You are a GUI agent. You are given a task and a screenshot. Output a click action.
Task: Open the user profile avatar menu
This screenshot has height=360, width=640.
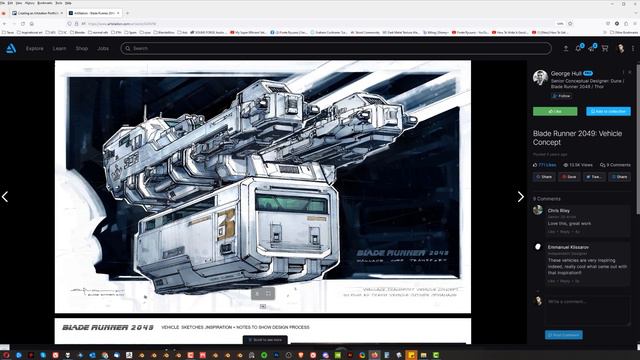click(620, 49)
